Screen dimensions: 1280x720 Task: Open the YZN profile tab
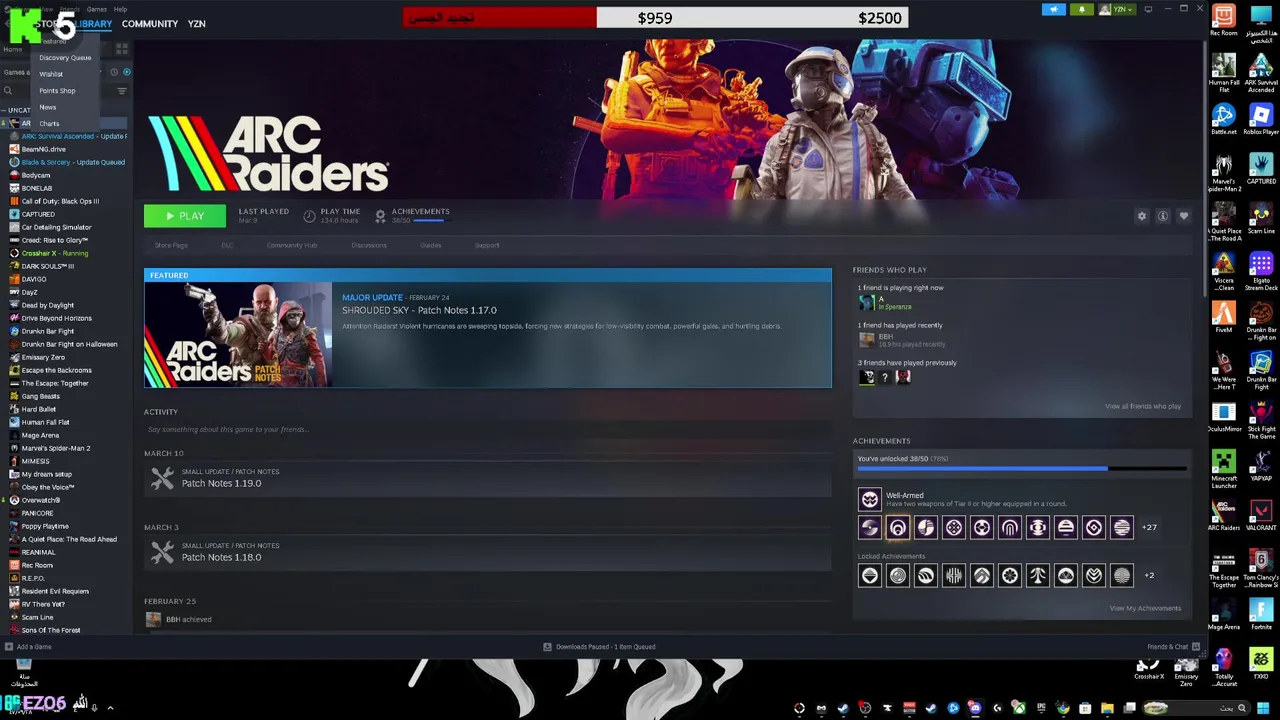coord(197,24)
